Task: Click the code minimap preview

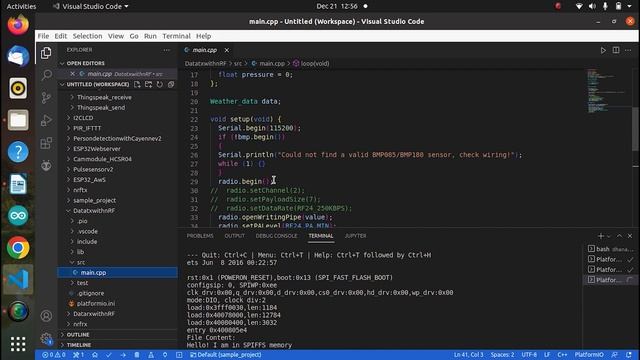Action: pos(608,92)
